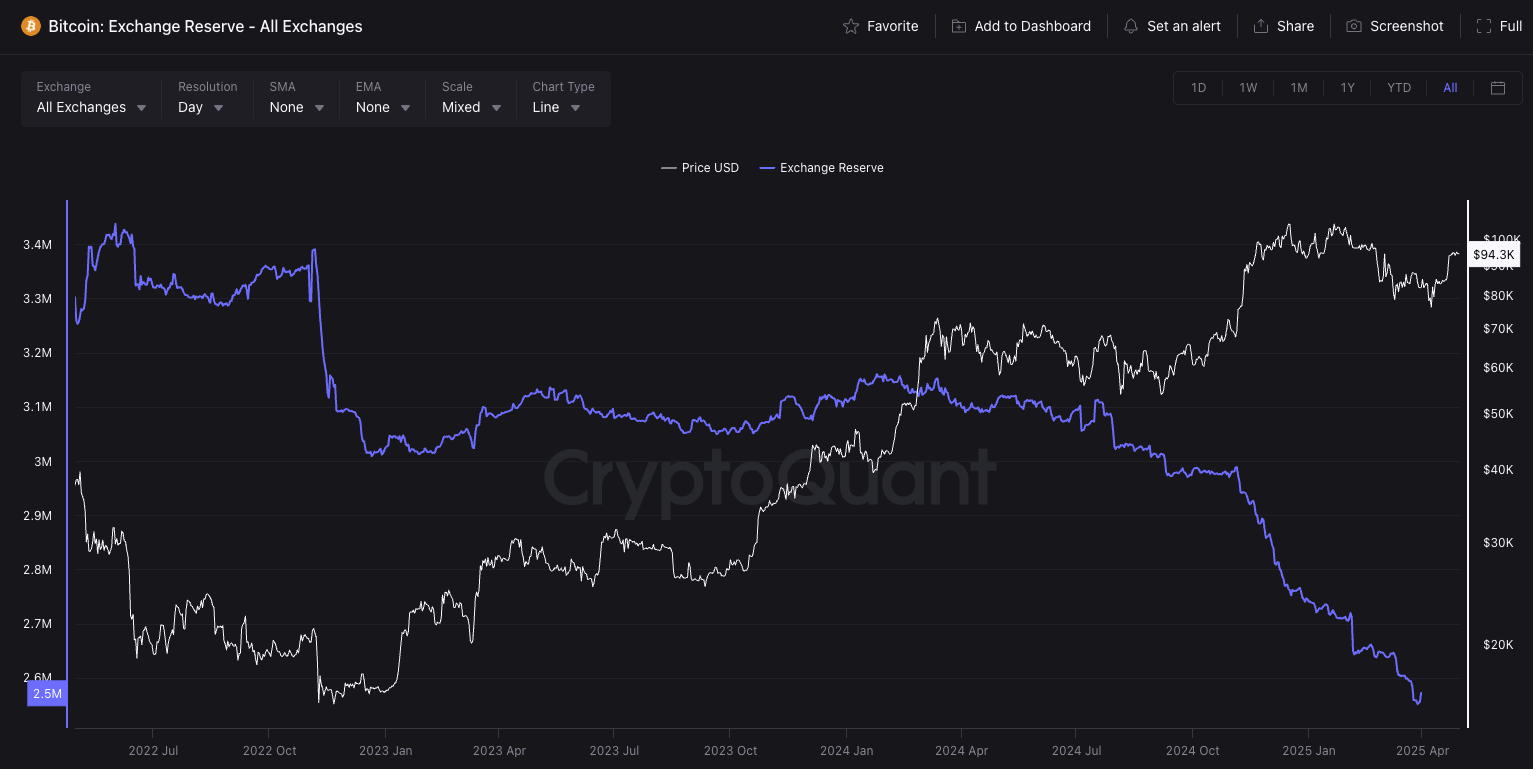Click the 2.5M exchange reserve axis label
The image size is (1533, 769).
click(x=47, y=693)
